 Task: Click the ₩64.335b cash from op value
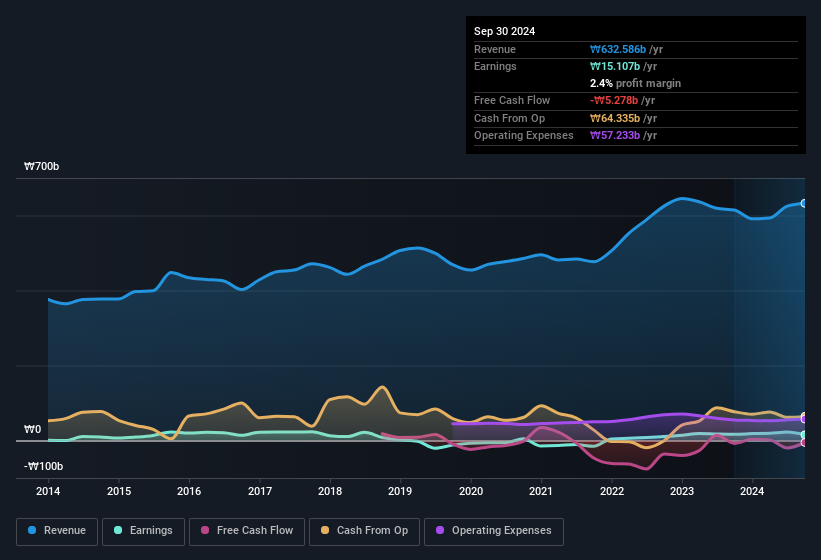pos(615,118)
